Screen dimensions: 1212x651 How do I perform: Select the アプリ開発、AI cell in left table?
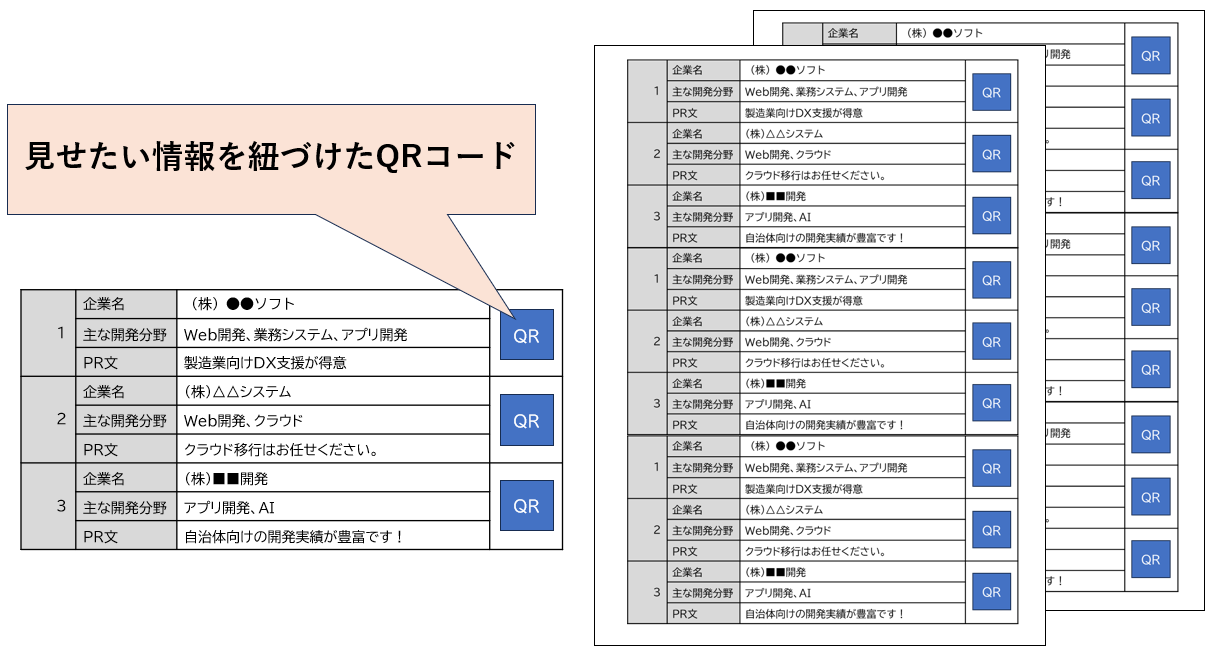pos(230,507)
